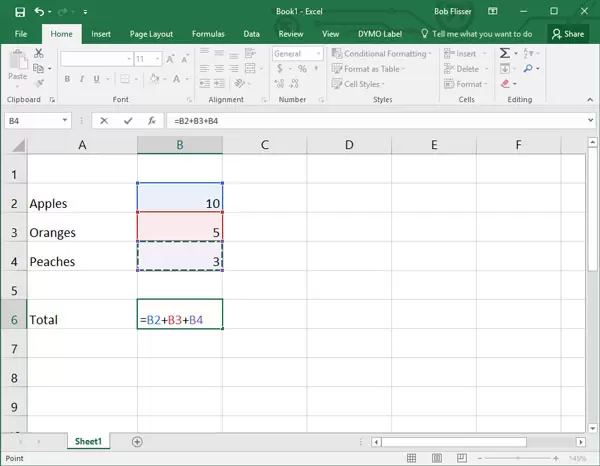
Task: Expand the formula bar with chevron
Action: (x=590, y=121)
